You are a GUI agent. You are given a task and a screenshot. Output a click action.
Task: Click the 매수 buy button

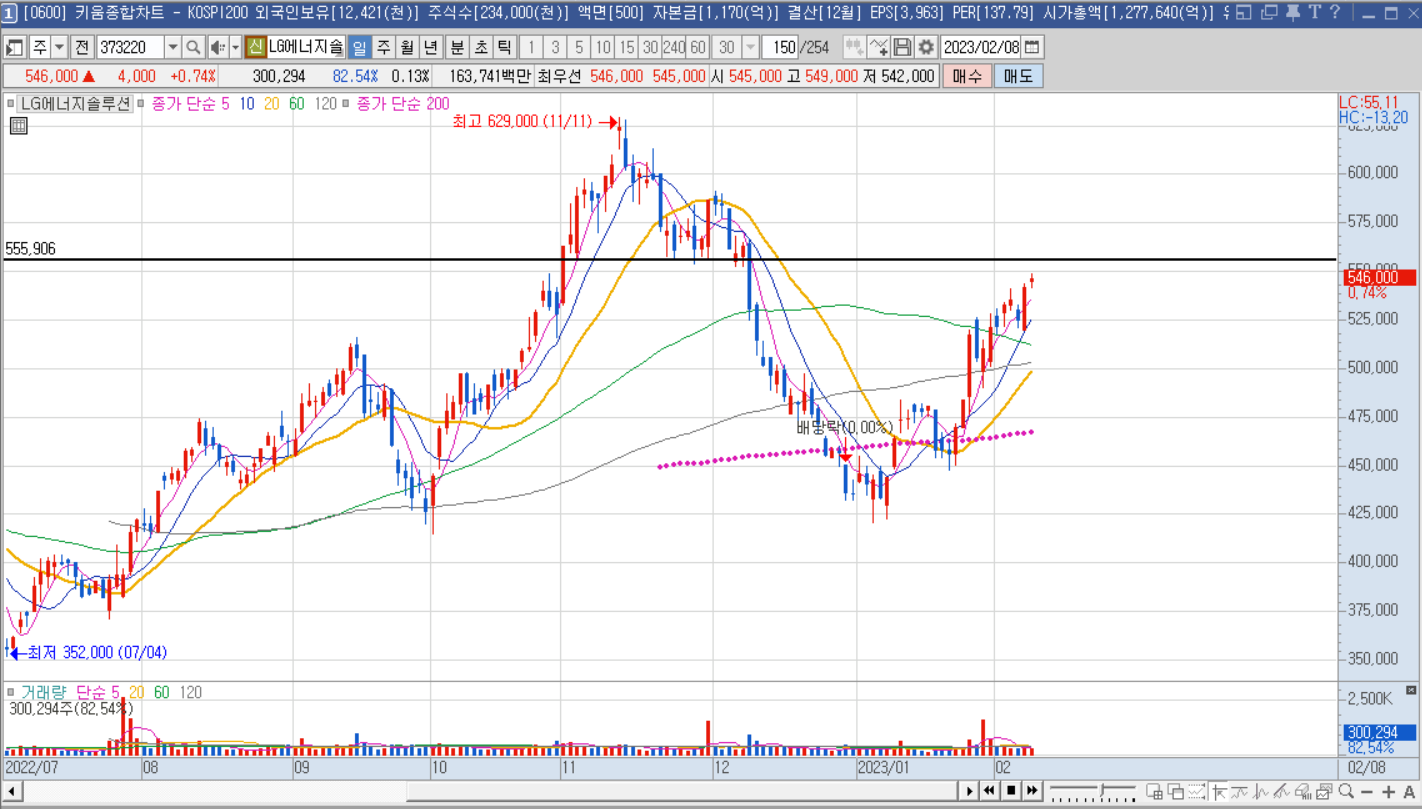click(x=967, y=76)
